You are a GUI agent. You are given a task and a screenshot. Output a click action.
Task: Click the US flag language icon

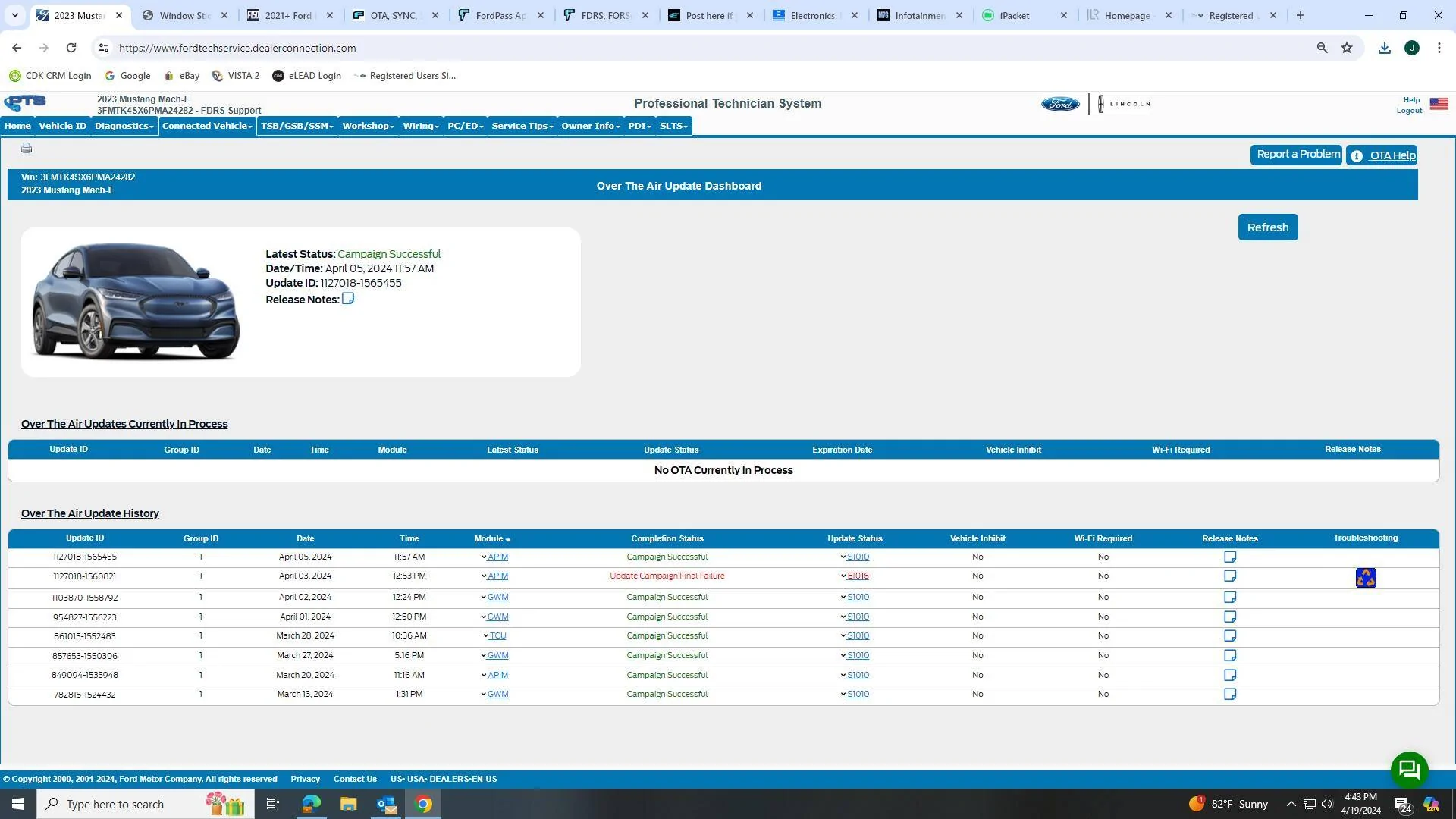pos(1439,104)
